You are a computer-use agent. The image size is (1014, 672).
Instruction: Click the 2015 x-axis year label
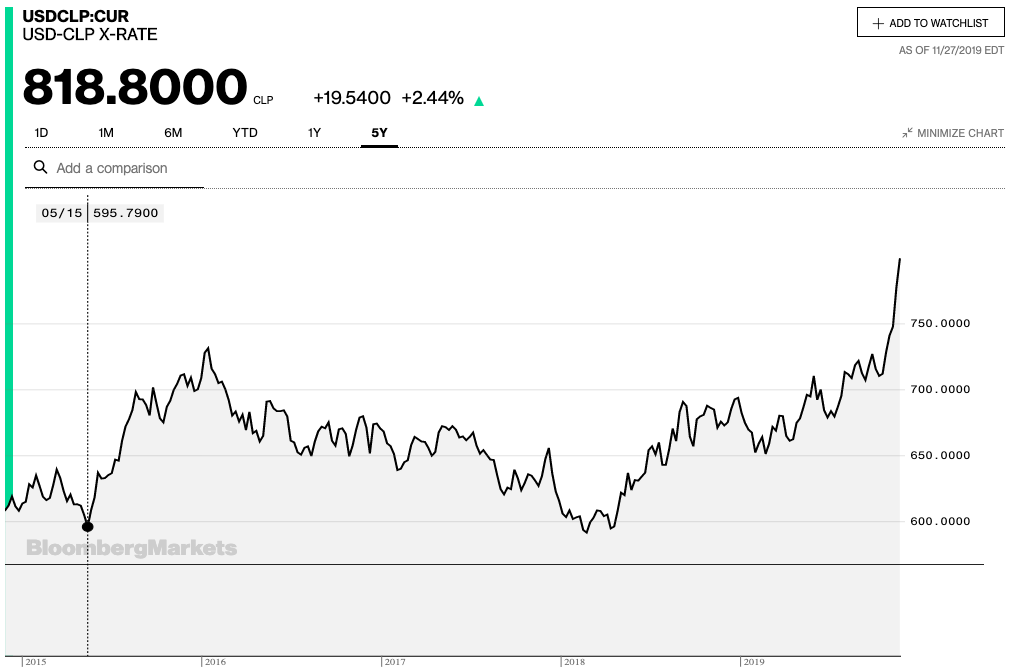36,662
